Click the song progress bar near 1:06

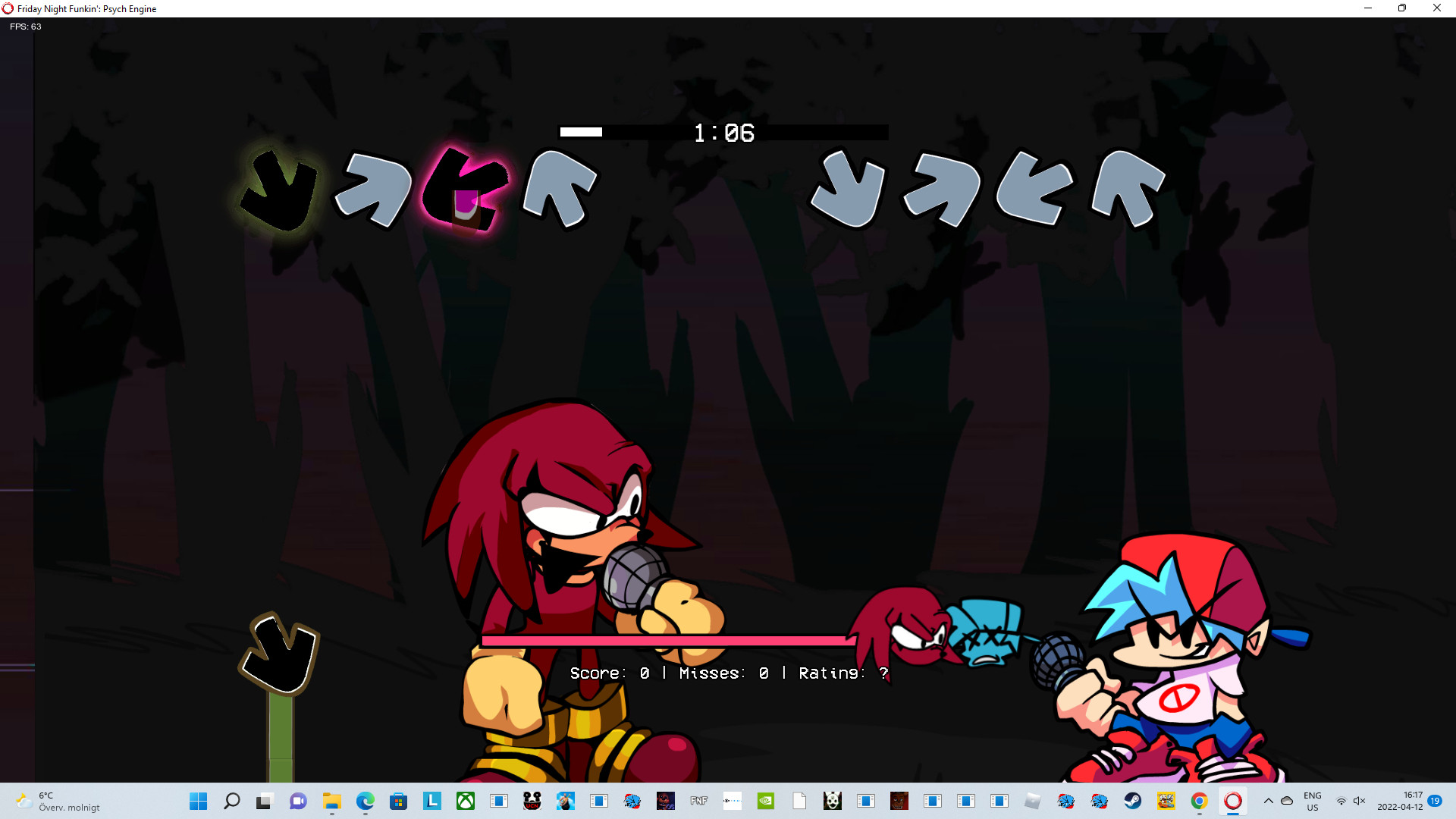coord(724,133)
